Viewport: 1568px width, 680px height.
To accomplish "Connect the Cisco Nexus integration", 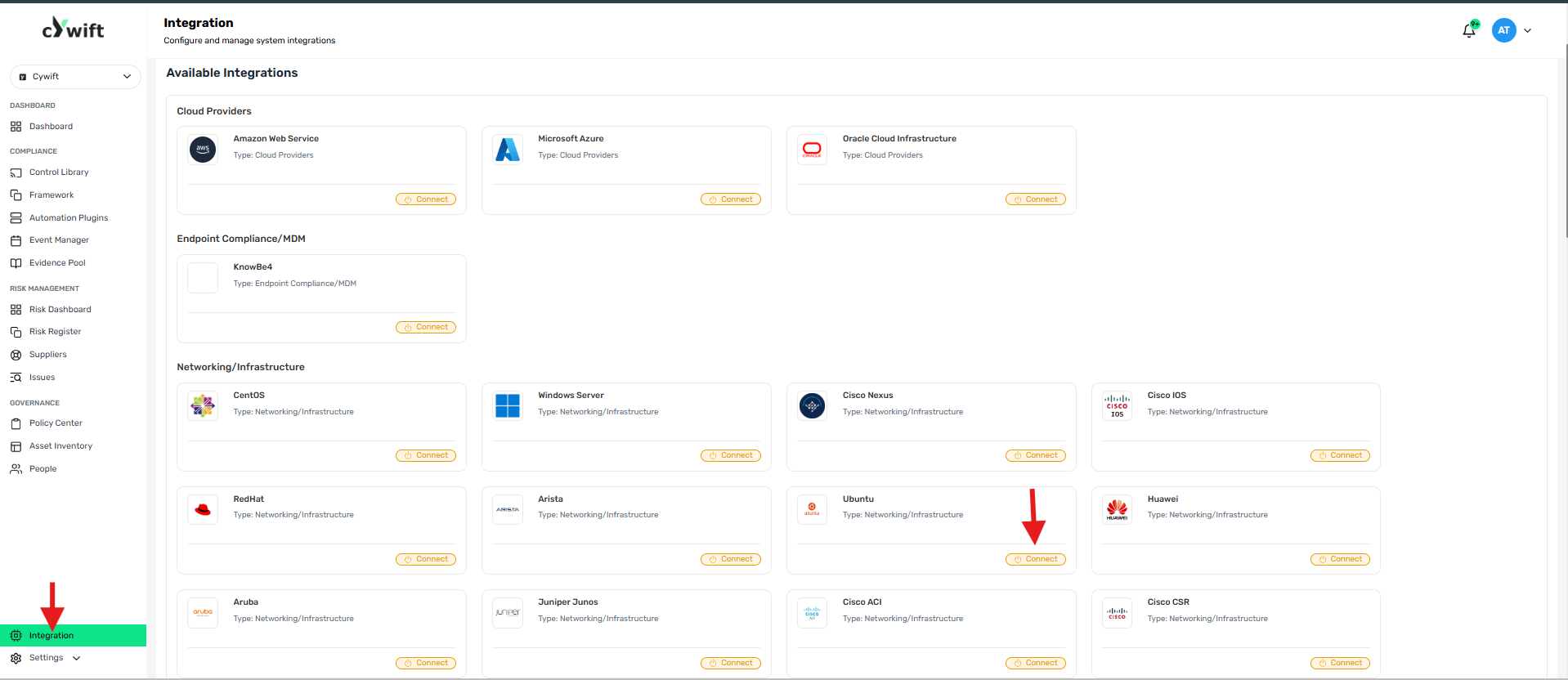I will pyautogui.click(x=1036, y=456).
